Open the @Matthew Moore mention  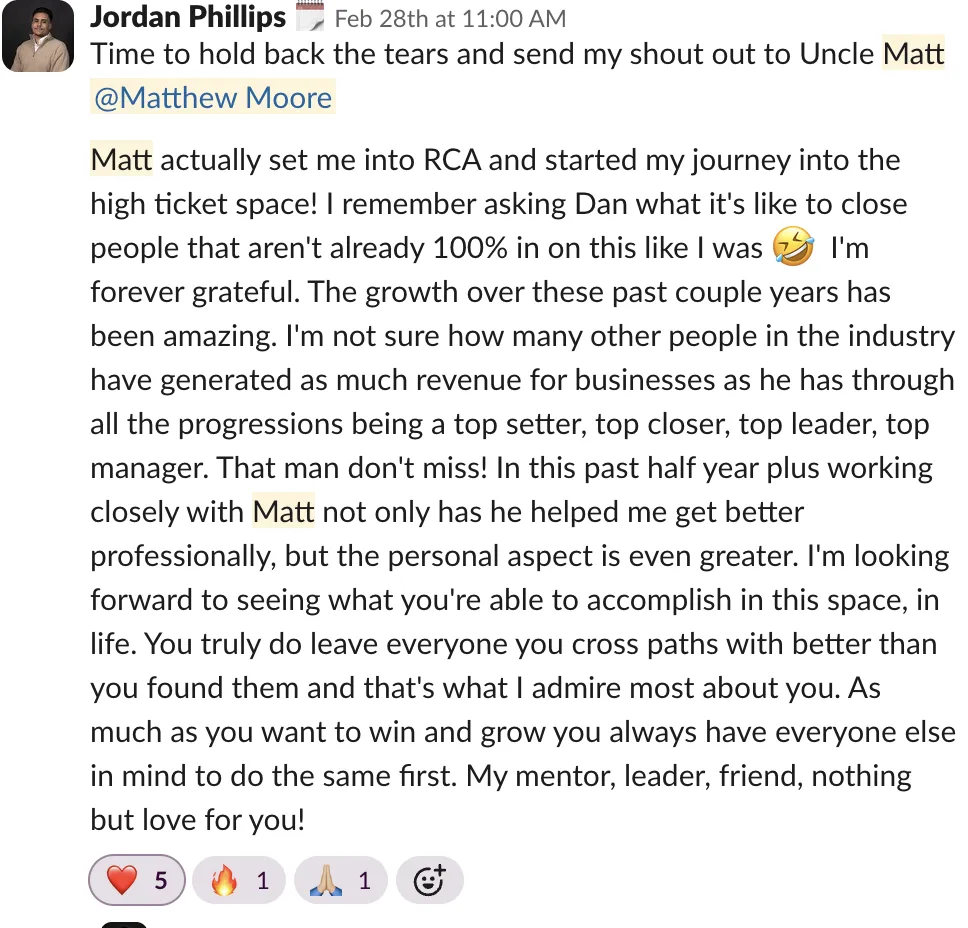213,98
